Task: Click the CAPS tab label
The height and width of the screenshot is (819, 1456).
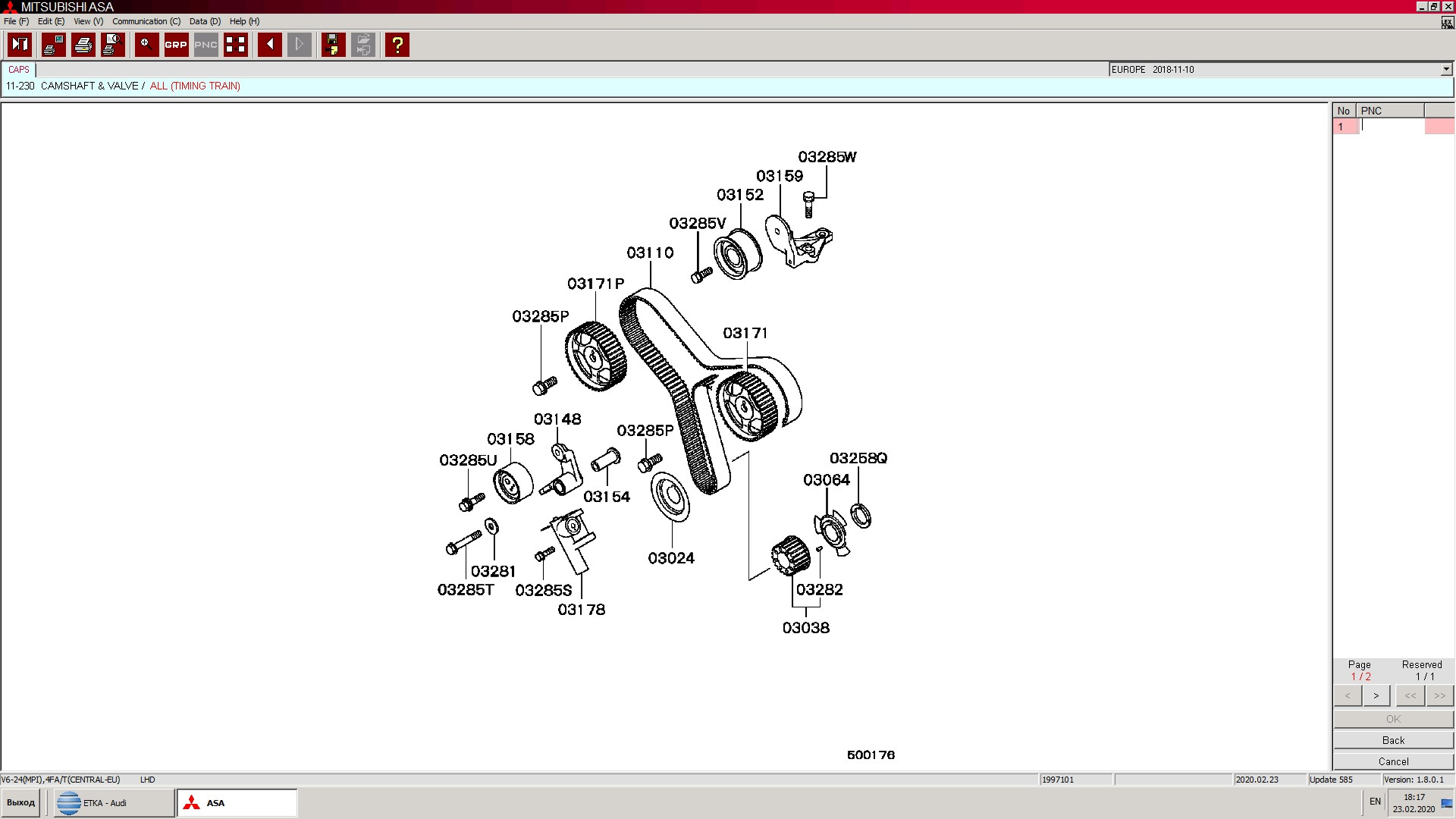Action: [19, 69]
